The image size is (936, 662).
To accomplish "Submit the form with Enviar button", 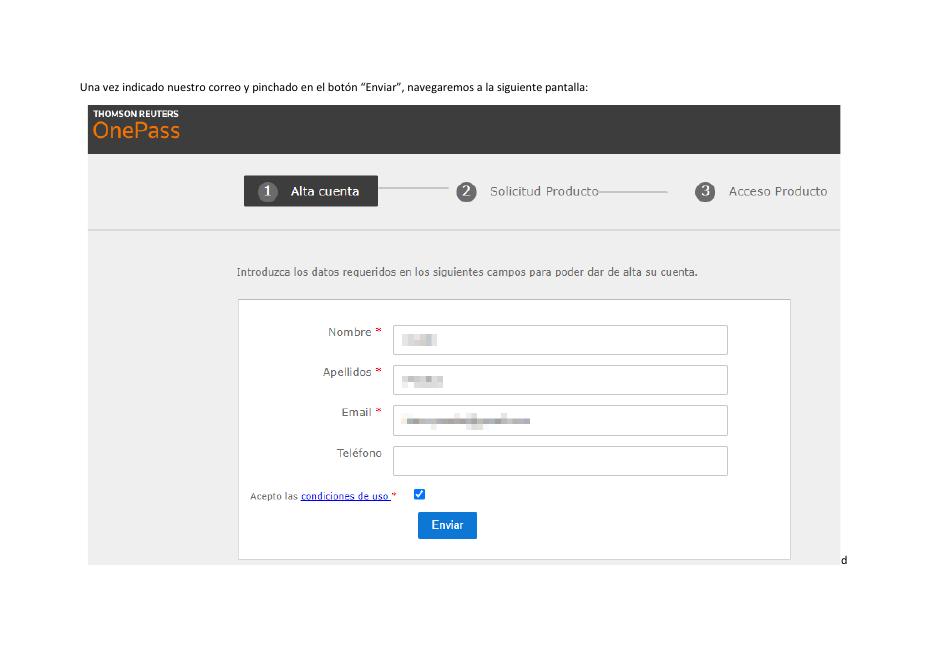I will point(447,525).
